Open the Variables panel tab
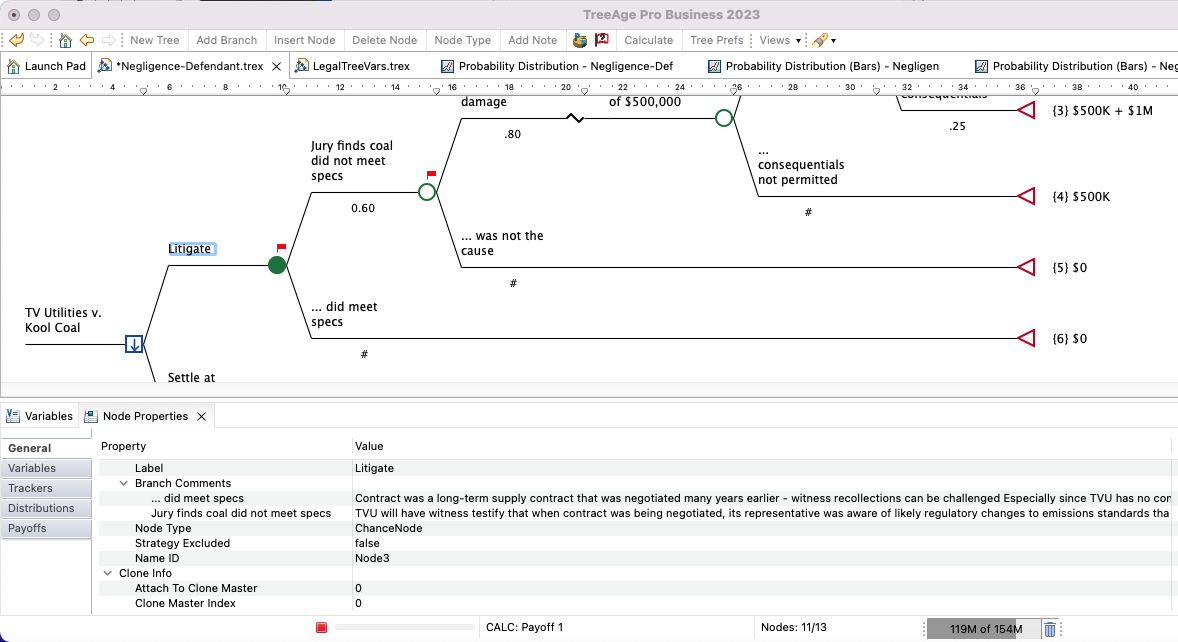This screenshot has width=1178, height=642. [x=40, y=416]
